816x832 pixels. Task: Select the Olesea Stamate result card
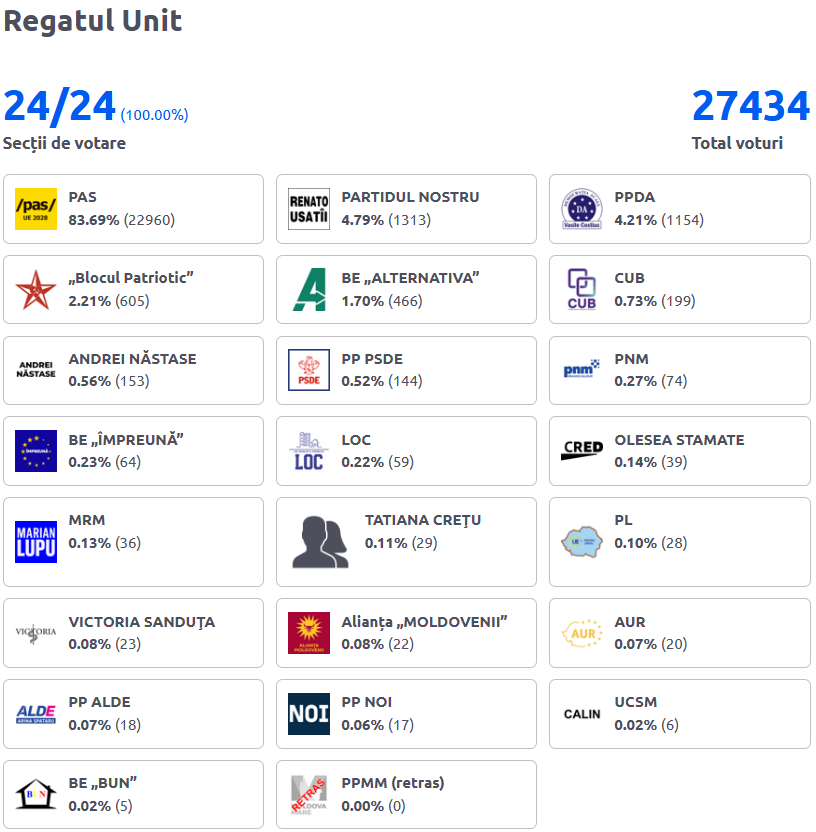(x=680, y=451)
